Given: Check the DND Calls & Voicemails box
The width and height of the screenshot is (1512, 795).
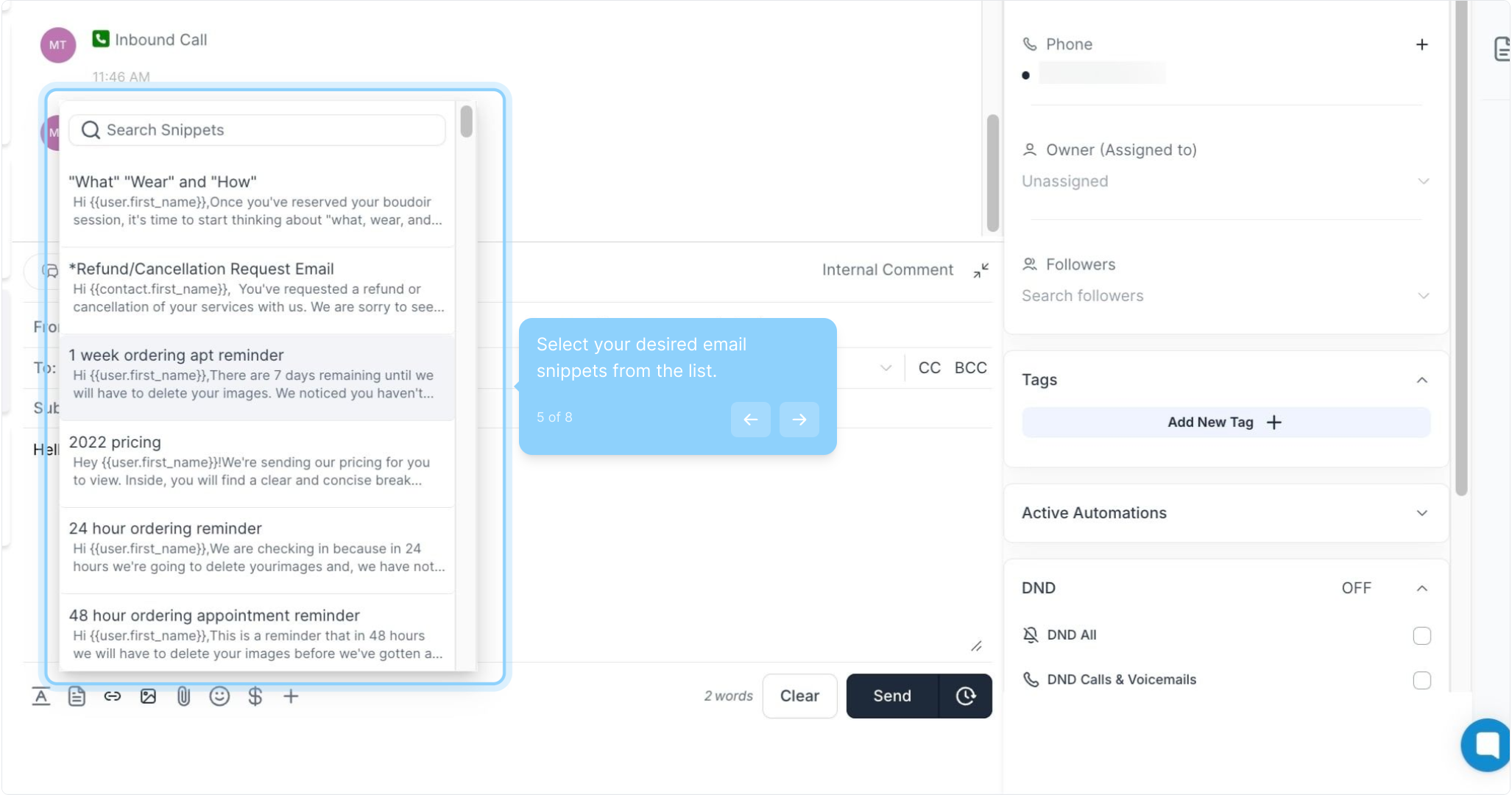Looking at the screenshot, I should click(x=1421, y=680).
